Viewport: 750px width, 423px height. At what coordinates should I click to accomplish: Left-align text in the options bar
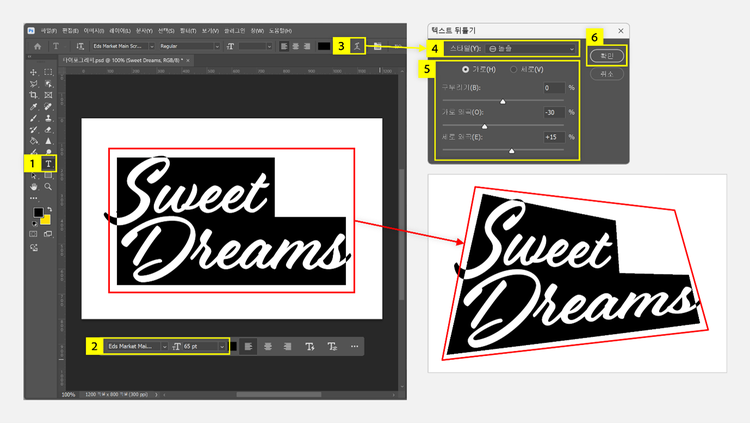[x=284, y=46]
